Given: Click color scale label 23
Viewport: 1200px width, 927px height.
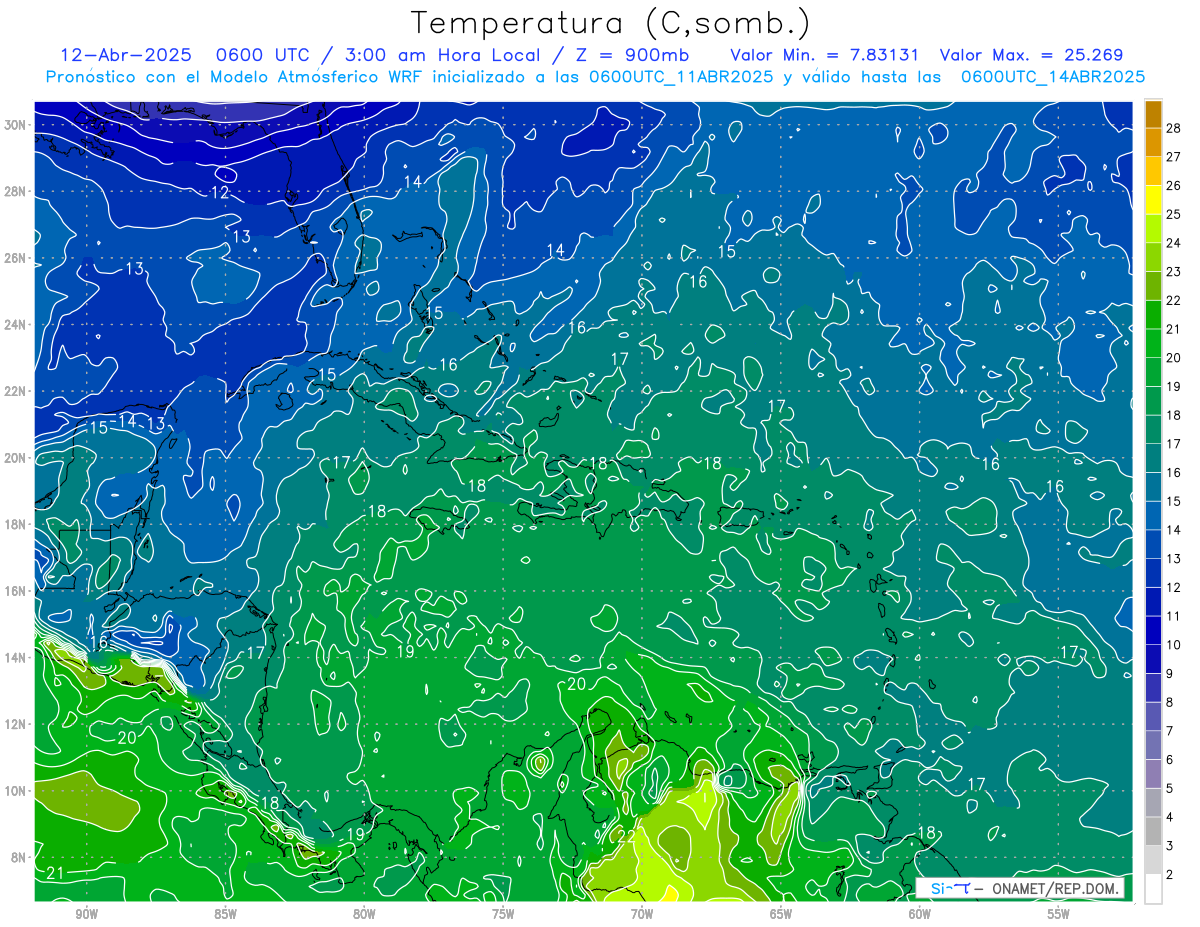Looking at the screenshot, I should (x=1173, y=272).
